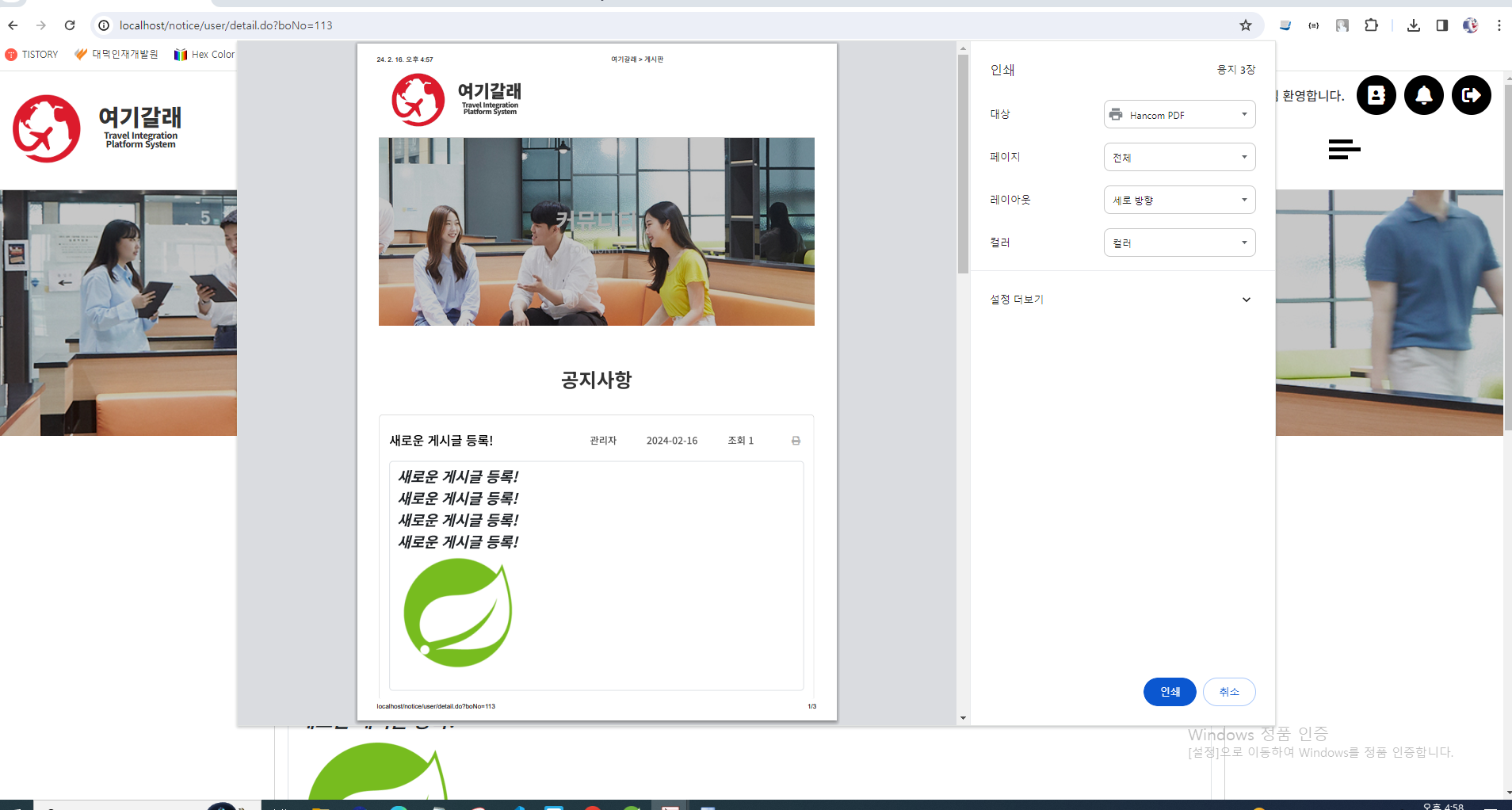Open the 페이지 전체 dropdown
This screenshot has height=810, width=1512.
[1179, 157]
